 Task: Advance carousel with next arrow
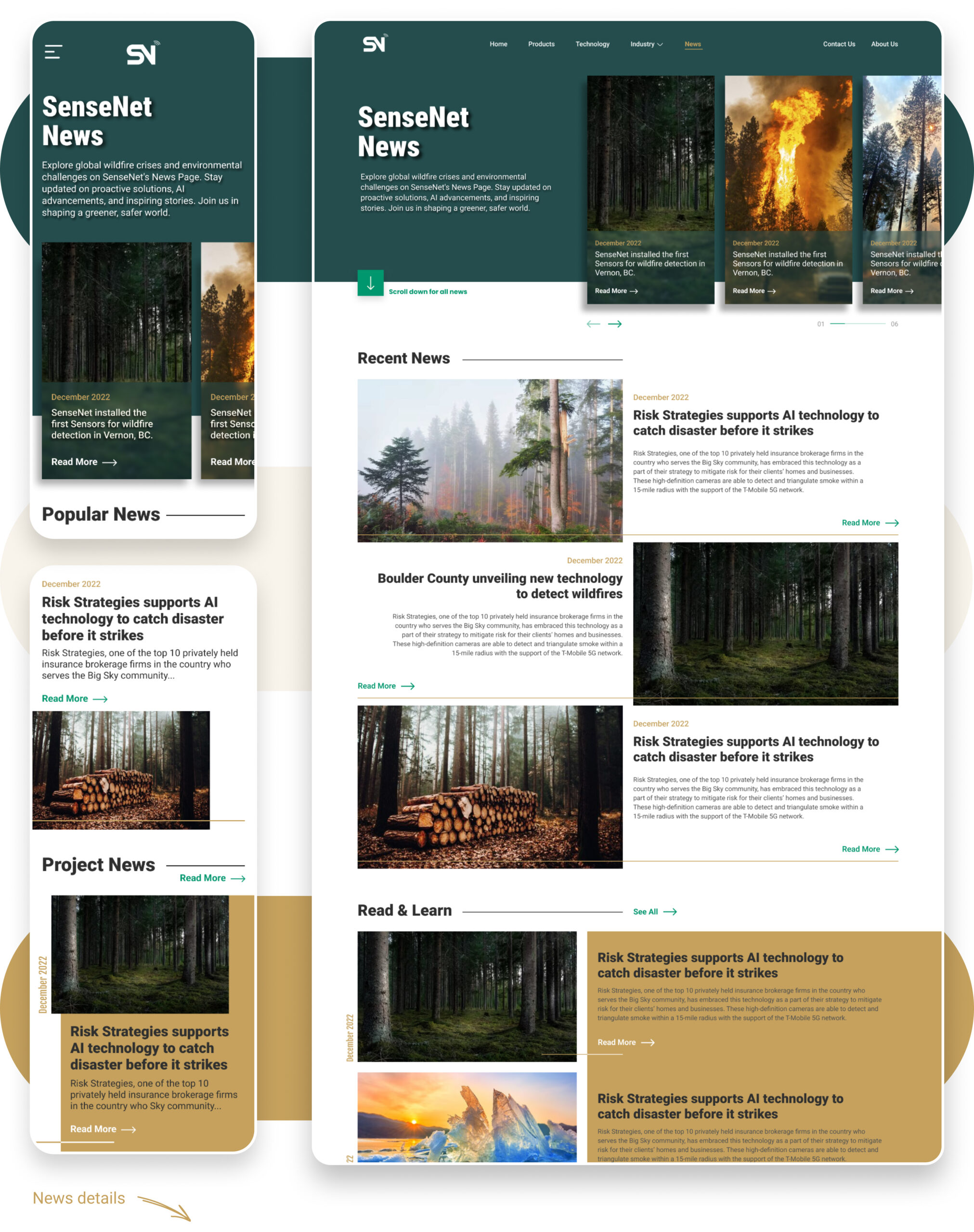tap(615, 324)
